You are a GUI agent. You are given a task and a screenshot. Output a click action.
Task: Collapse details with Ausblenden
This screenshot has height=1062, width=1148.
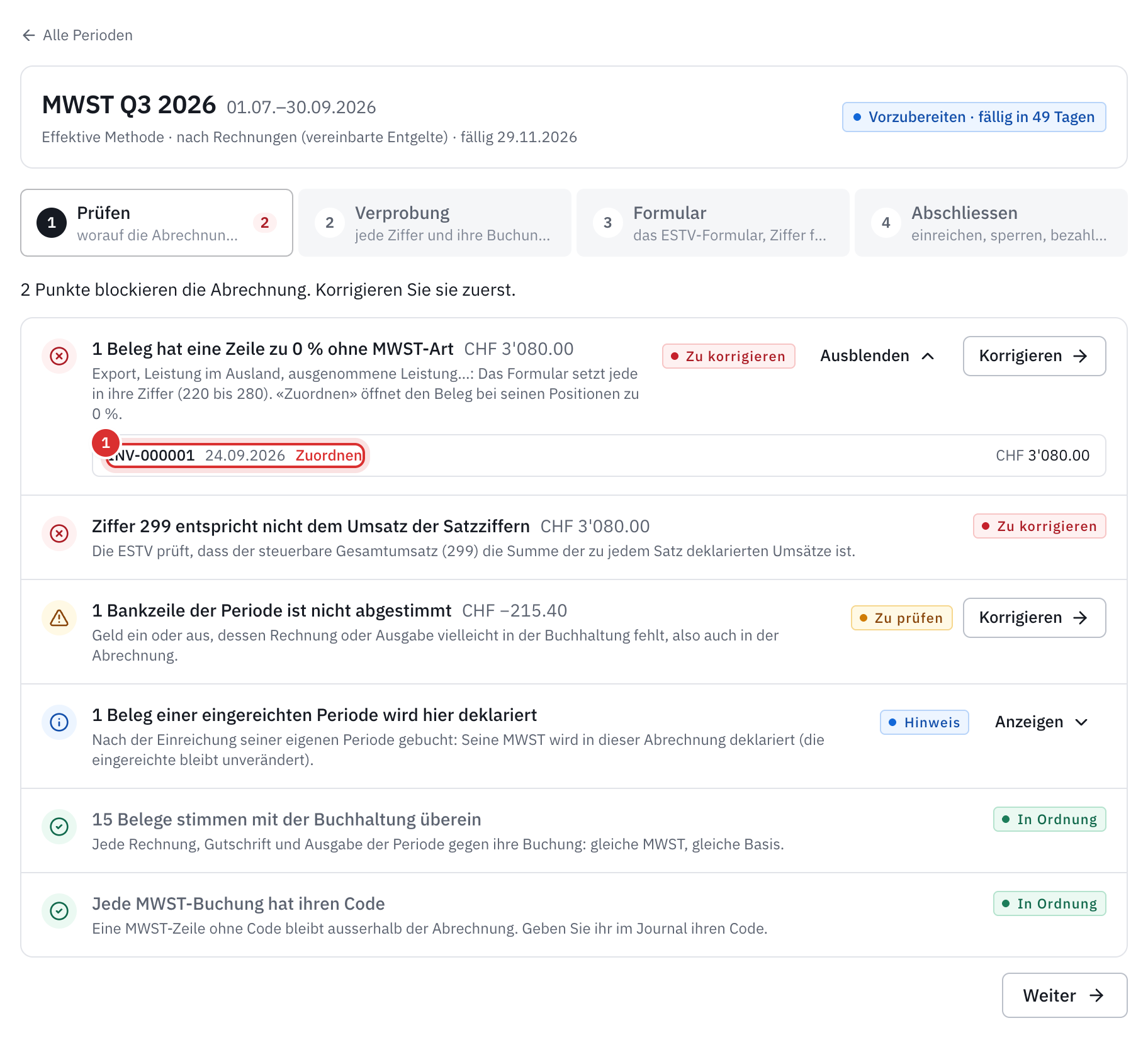pyautogui.click(x=877, y=356)
